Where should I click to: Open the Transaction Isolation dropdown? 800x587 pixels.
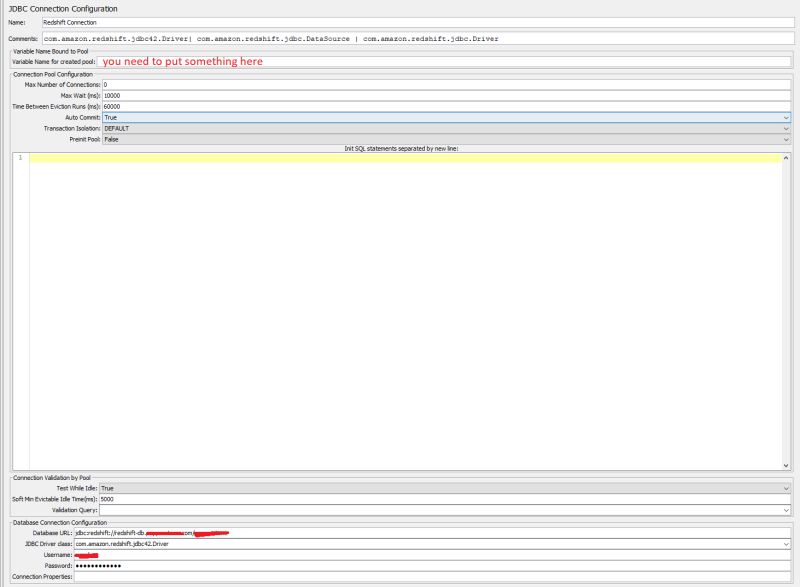400,129
